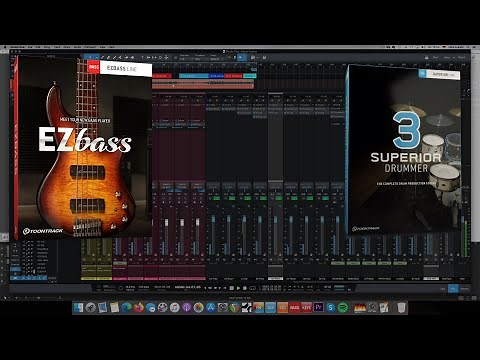Select the Eraser tool
The width and height of the screenshot is (480, 360).
tap(108, 57)
